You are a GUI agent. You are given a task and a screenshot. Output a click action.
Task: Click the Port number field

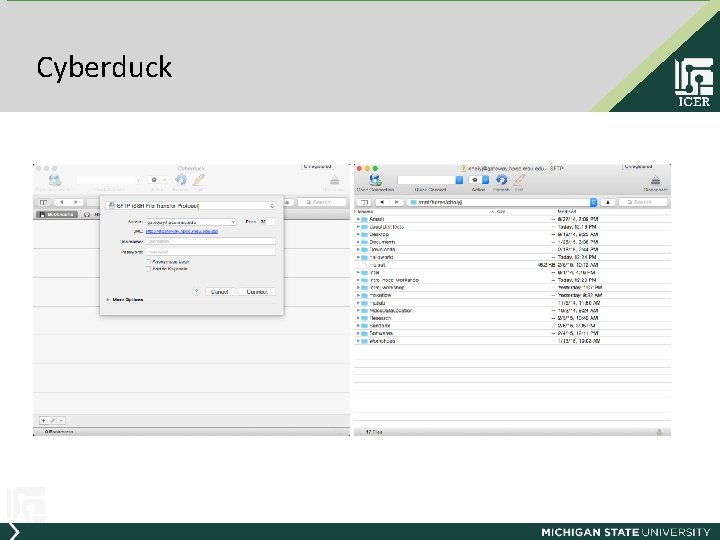[267, 222]
